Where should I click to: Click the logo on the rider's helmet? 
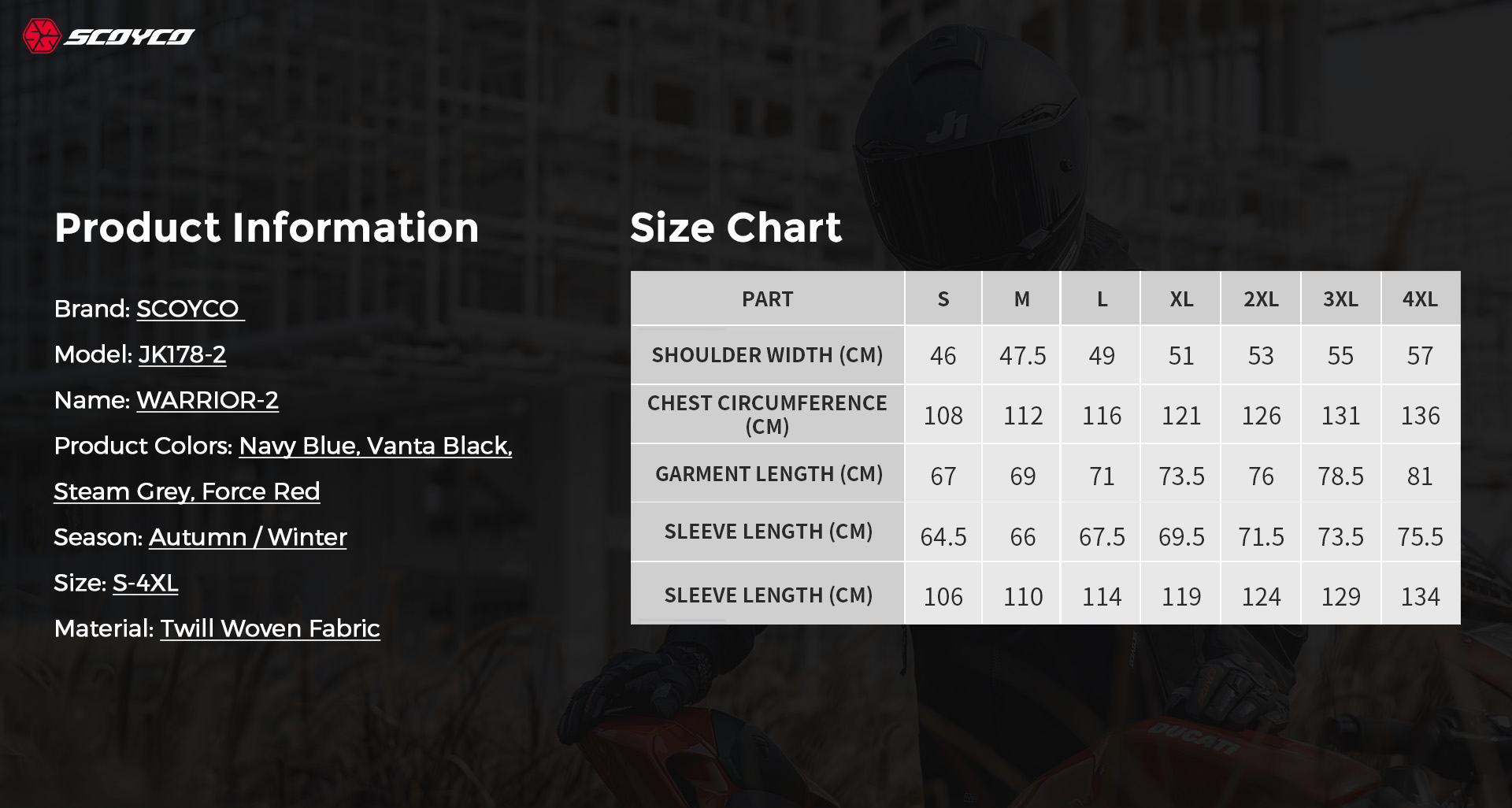(951, 126)
